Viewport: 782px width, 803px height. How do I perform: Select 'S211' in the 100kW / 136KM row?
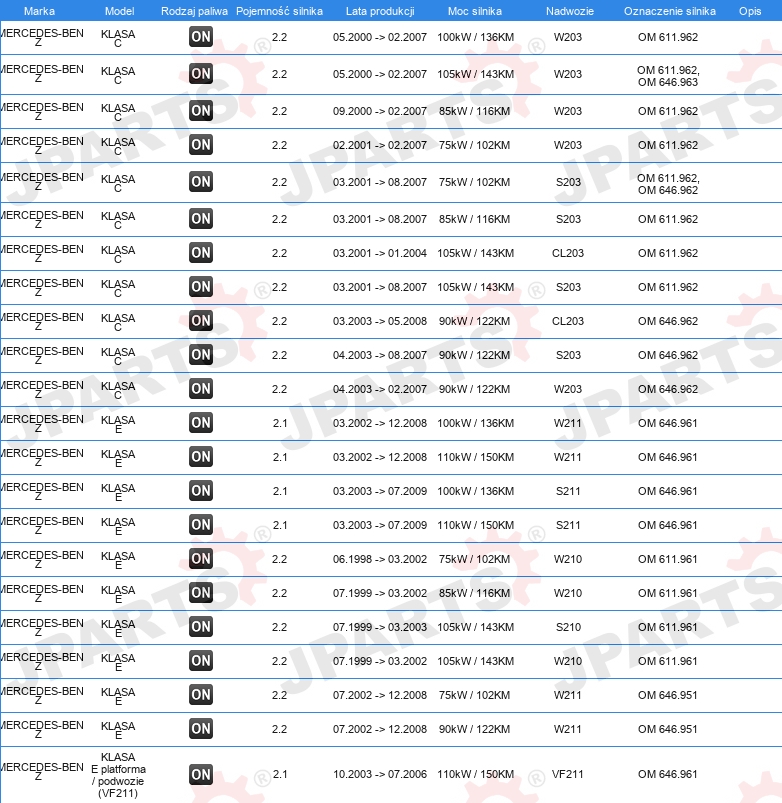(568, 491)
